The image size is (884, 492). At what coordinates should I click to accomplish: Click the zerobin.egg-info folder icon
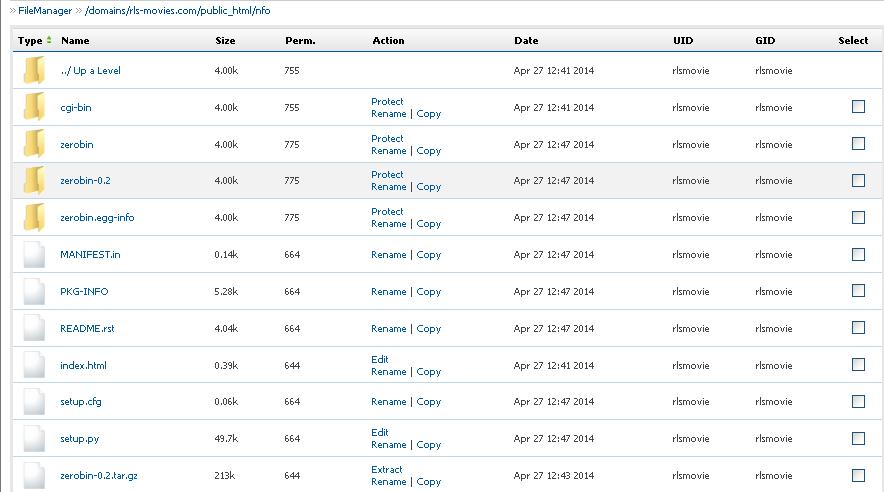pyautogui.click(x=34, y=217)
